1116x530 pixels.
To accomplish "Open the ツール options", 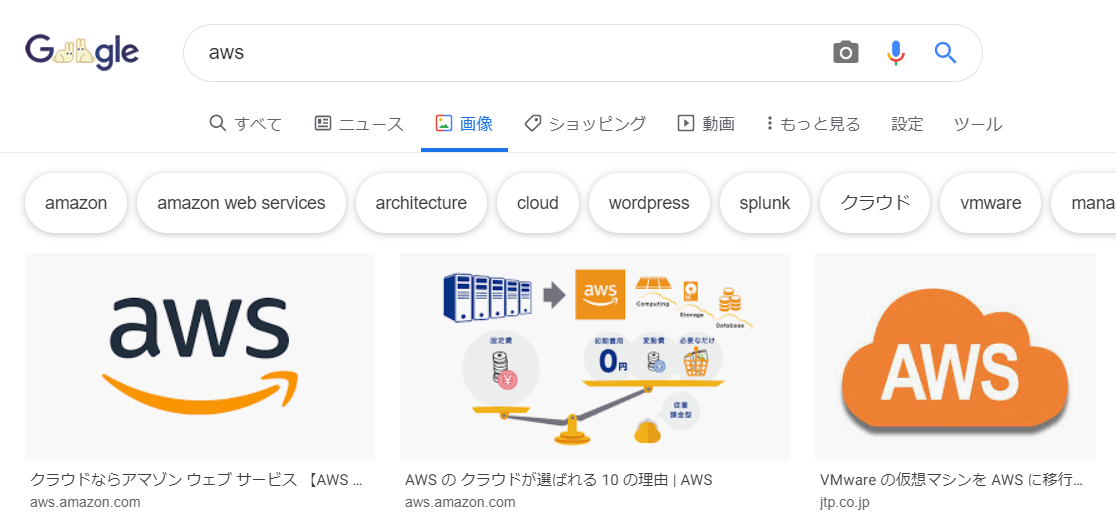I will (978, 124).
